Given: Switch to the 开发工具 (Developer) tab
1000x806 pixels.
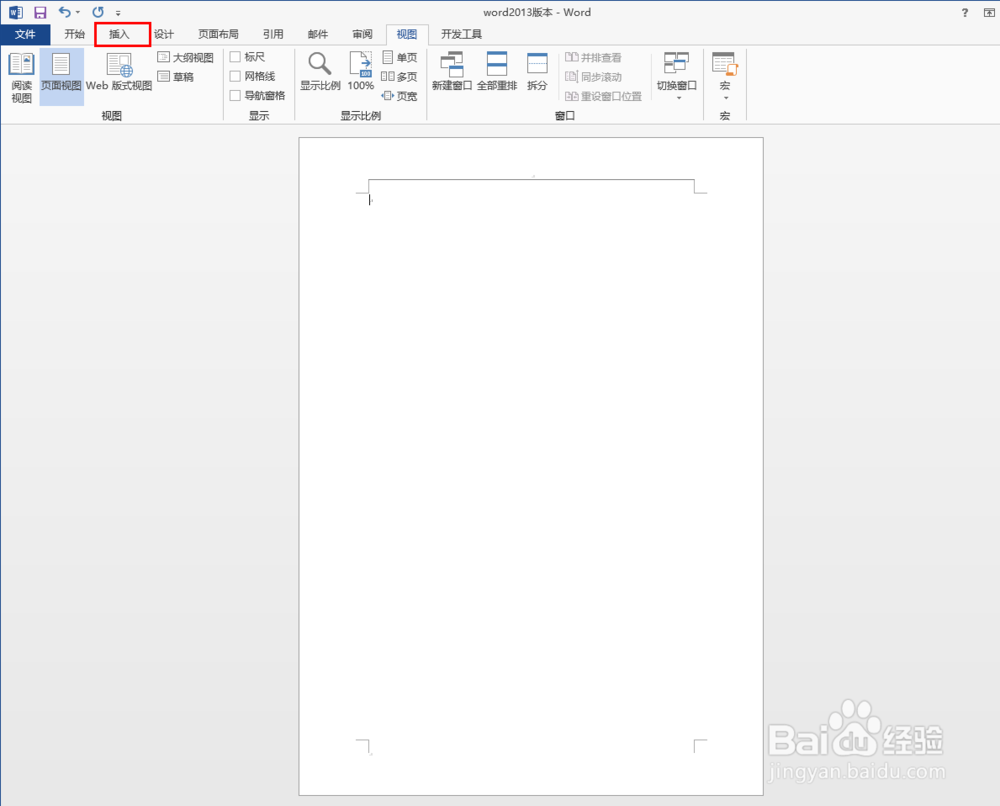Looking at the screenshot, I should click(x=461, y=34).
